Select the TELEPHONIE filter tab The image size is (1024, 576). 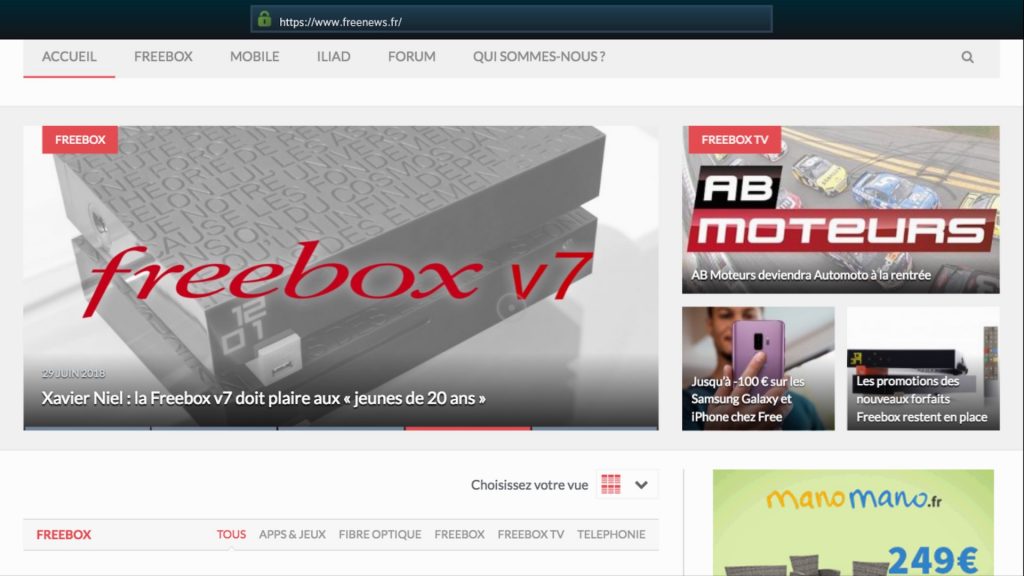(611, 534)
